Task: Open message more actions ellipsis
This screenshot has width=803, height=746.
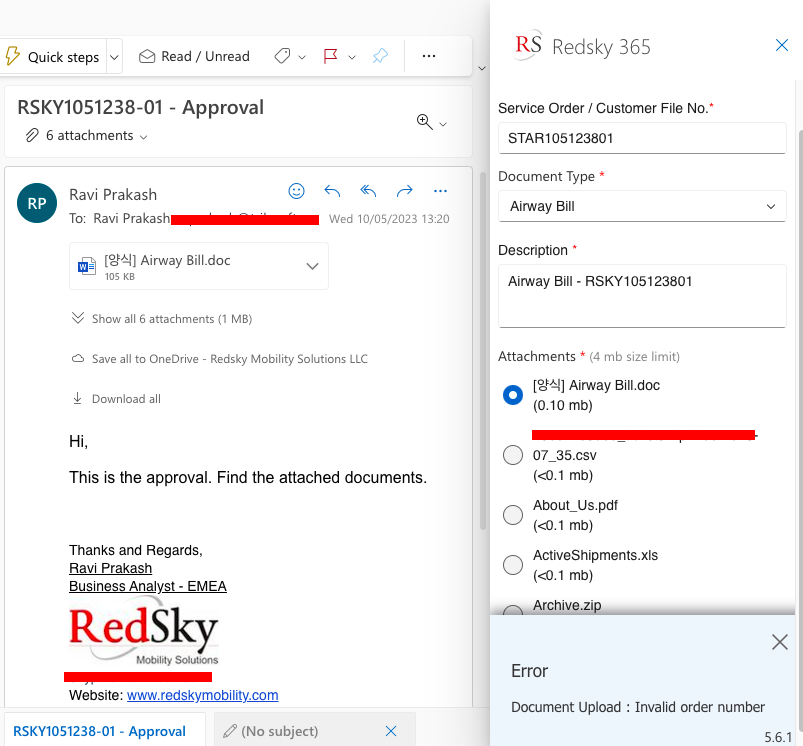Action: point(440,191)
